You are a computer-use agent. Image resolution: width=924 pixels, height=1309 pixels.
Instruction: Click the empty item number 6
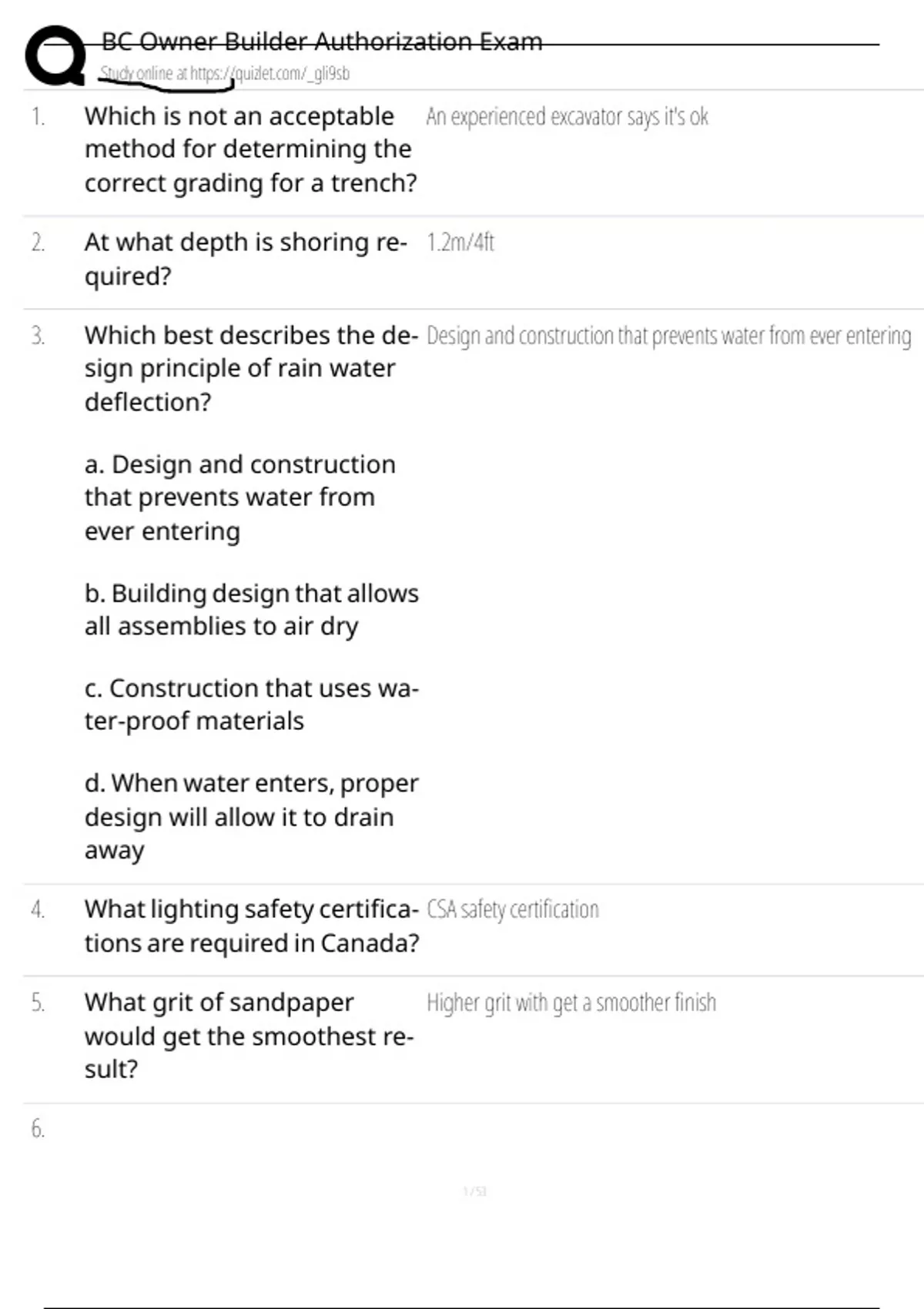[x=38, y=1129]
